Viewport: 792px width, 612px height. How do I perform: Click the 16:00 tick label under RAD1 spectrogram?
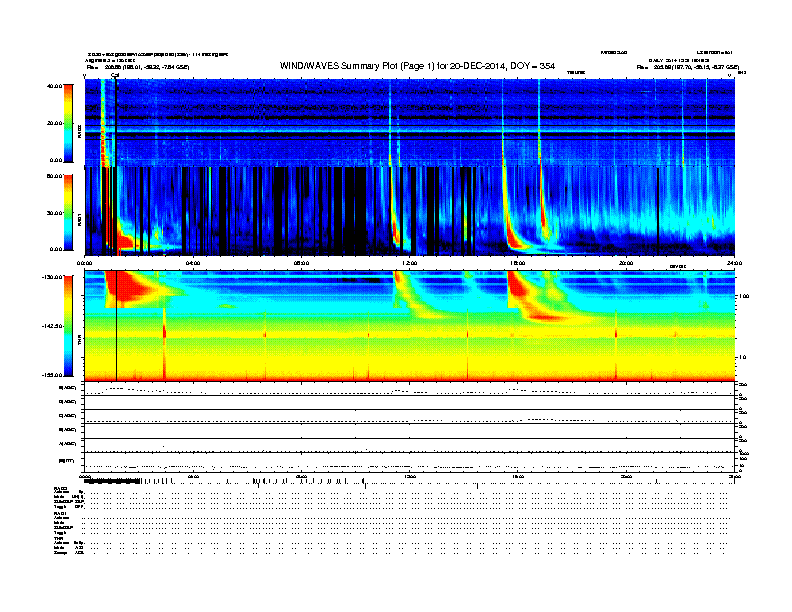point(518,263)
